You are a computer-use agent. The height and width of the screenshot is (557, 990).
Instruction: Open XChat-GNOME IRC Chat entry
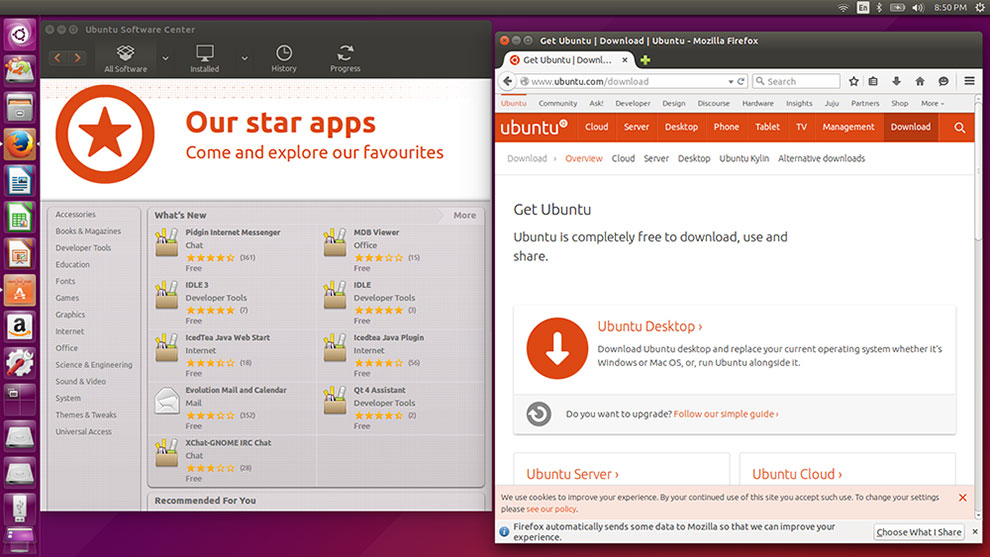tap(231, 460)
